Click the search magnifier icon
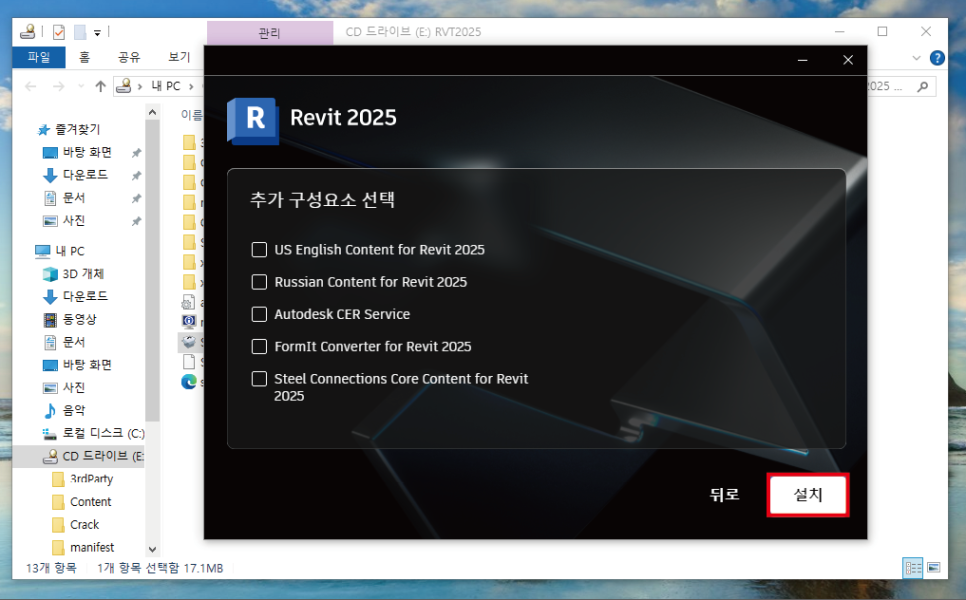The width and height of the screenshot is (966, 600). [922, 87]
